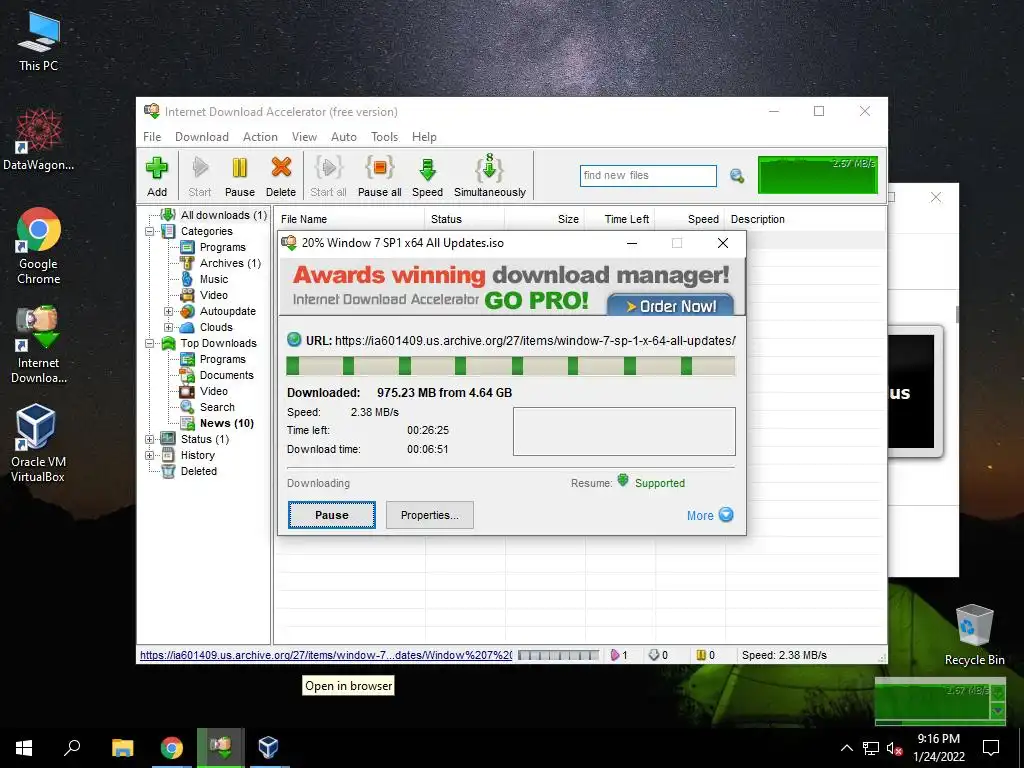1024x768 pixels.
Task: Click the Status column header
Action: point(465,219)
